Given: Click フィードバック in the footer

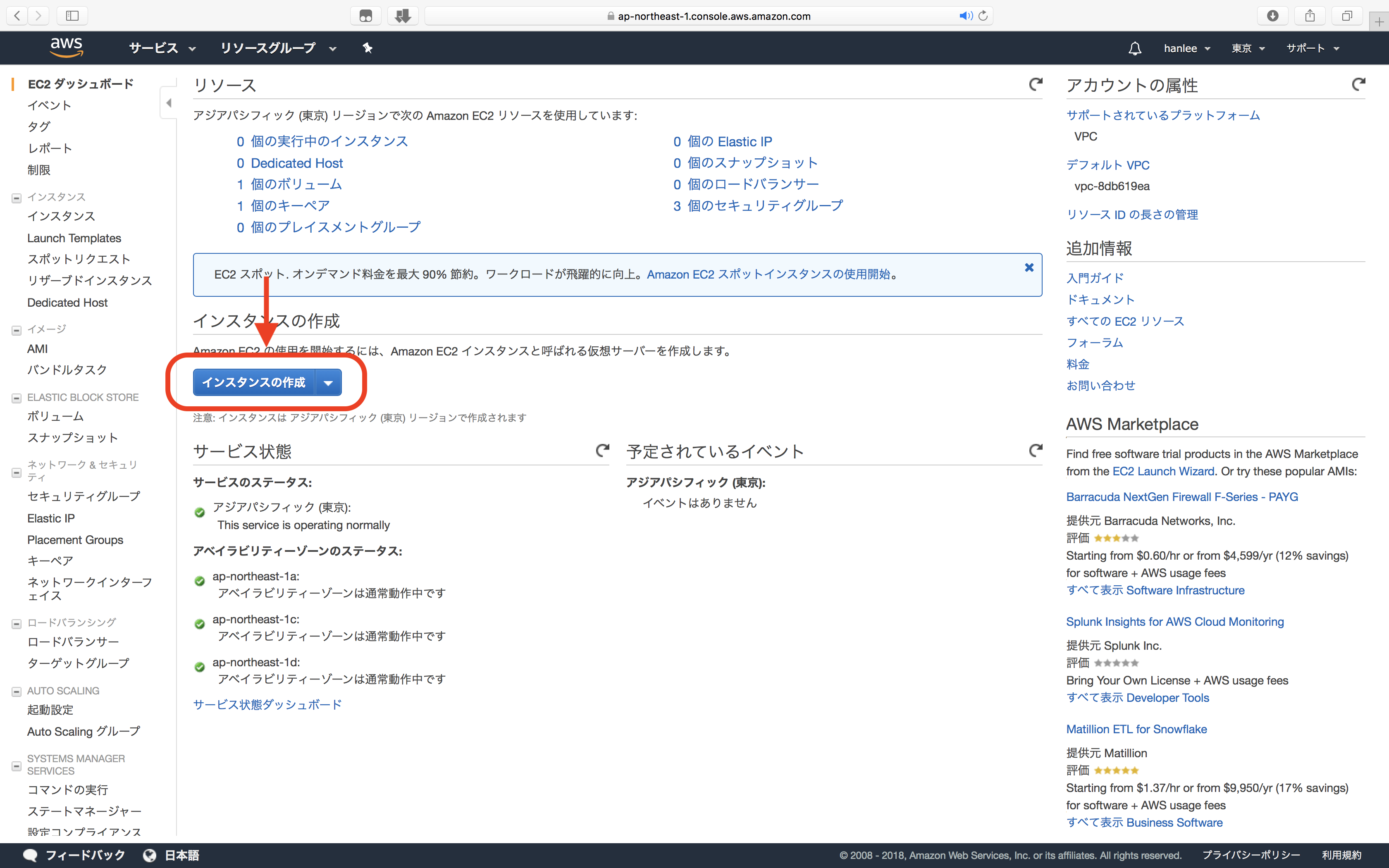Looking at the screenshot, I should coord(85,855).
